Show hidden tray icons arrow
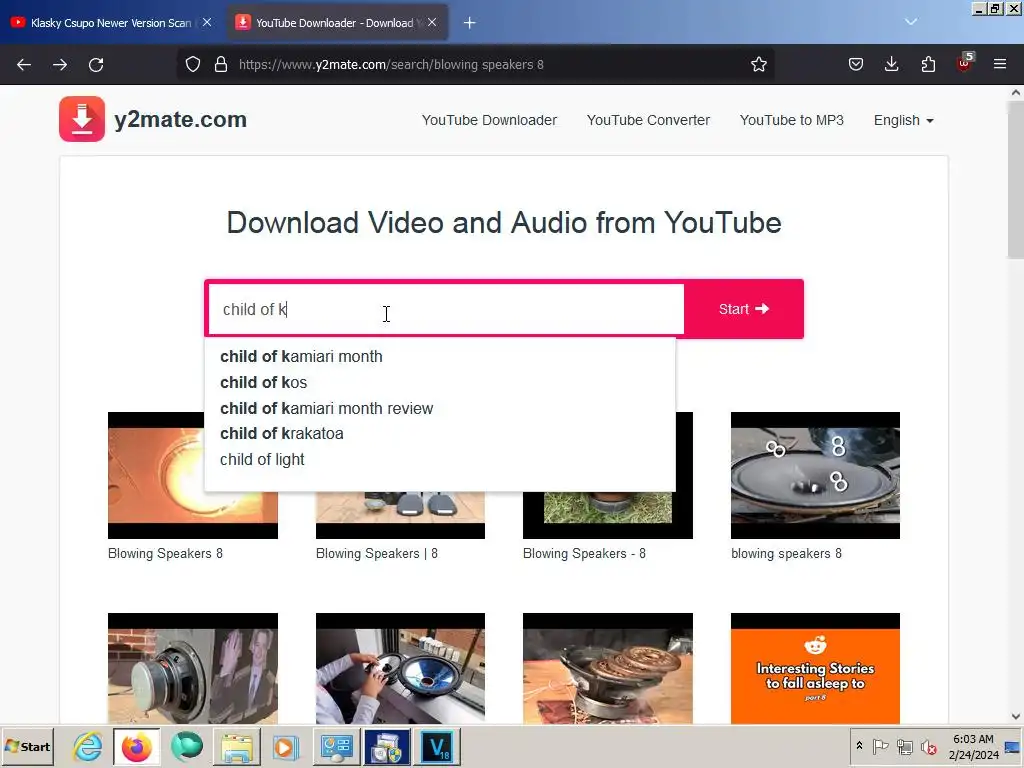This screenshot has width=1024, height=768. [x=859, y=746]
